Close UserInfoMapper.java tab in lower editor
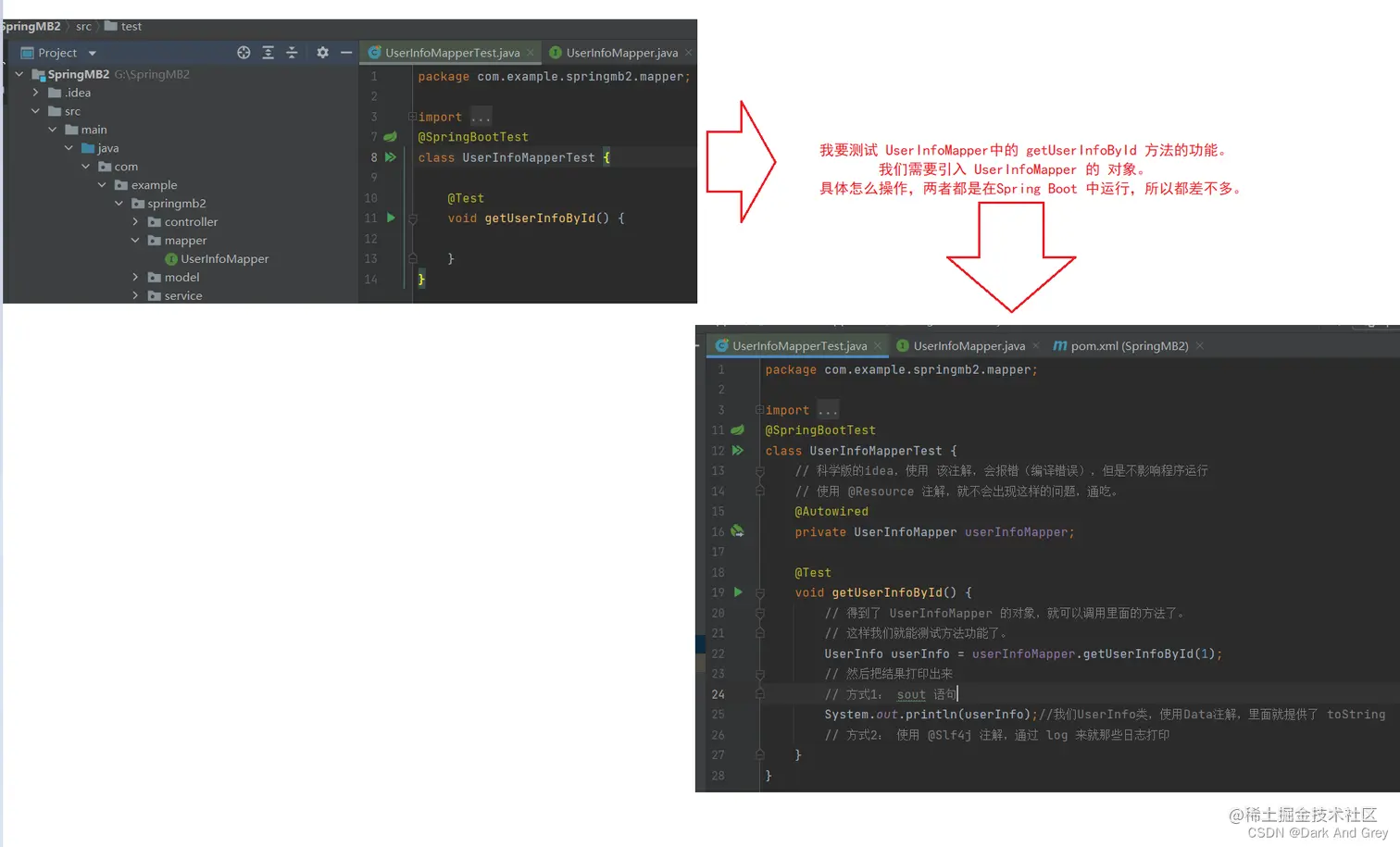Screen dimensions: 1400x847 (1036, 346)
